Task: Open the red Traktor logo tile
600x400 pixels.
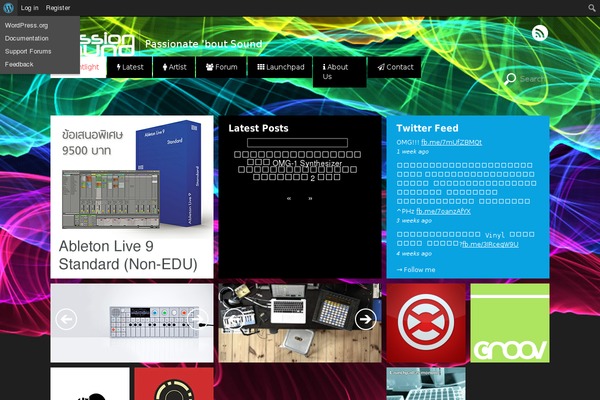Action: pyautogui.click(x=426, y=323)
